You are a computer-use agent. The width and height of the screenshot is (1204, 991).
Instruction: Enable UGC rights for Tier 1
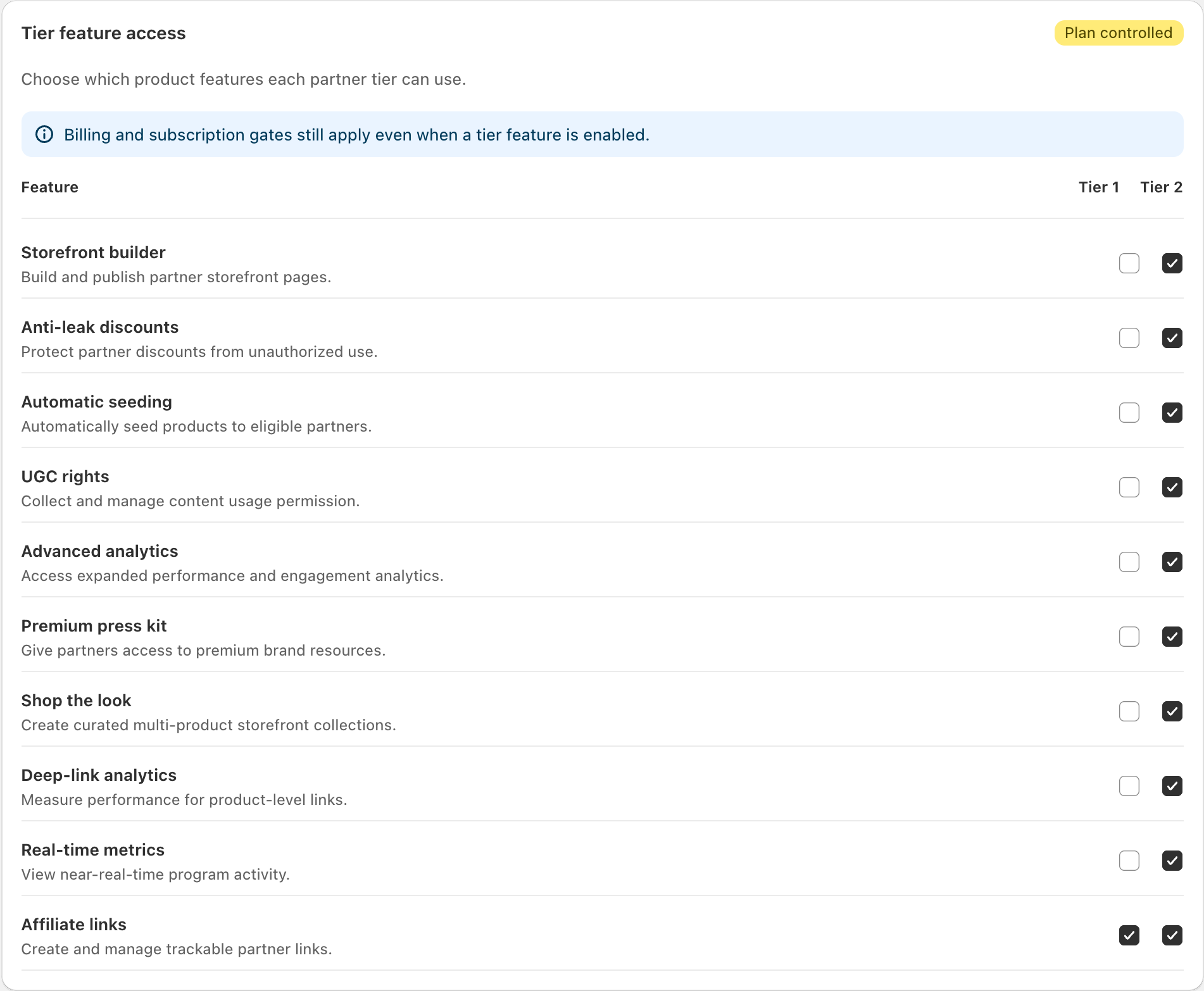click(1129, 487)
